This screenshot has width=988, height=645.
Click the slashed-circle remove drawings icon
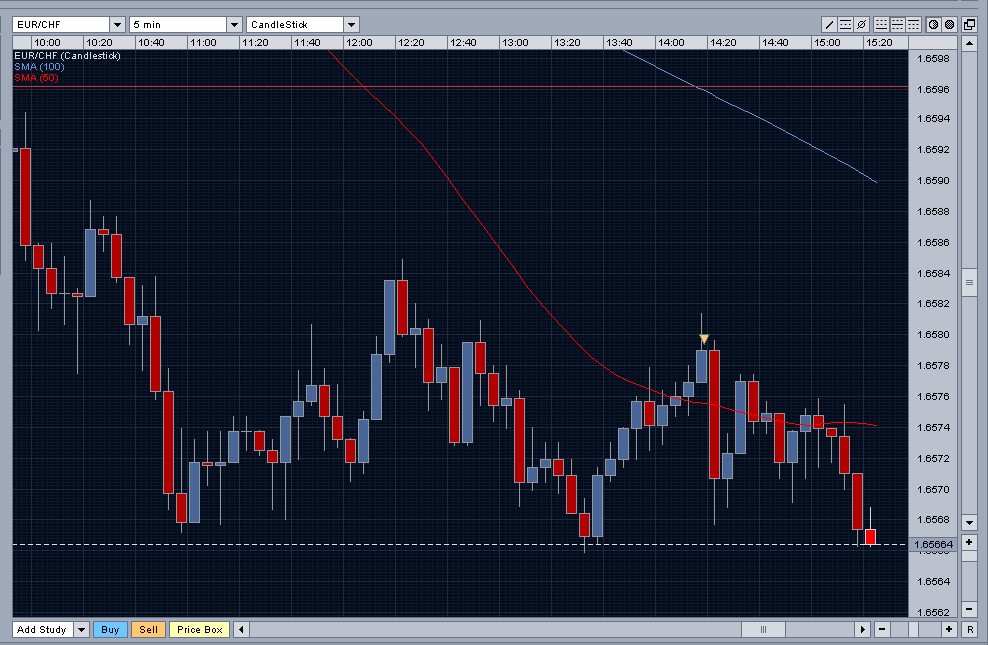click(x=861, y=25)
